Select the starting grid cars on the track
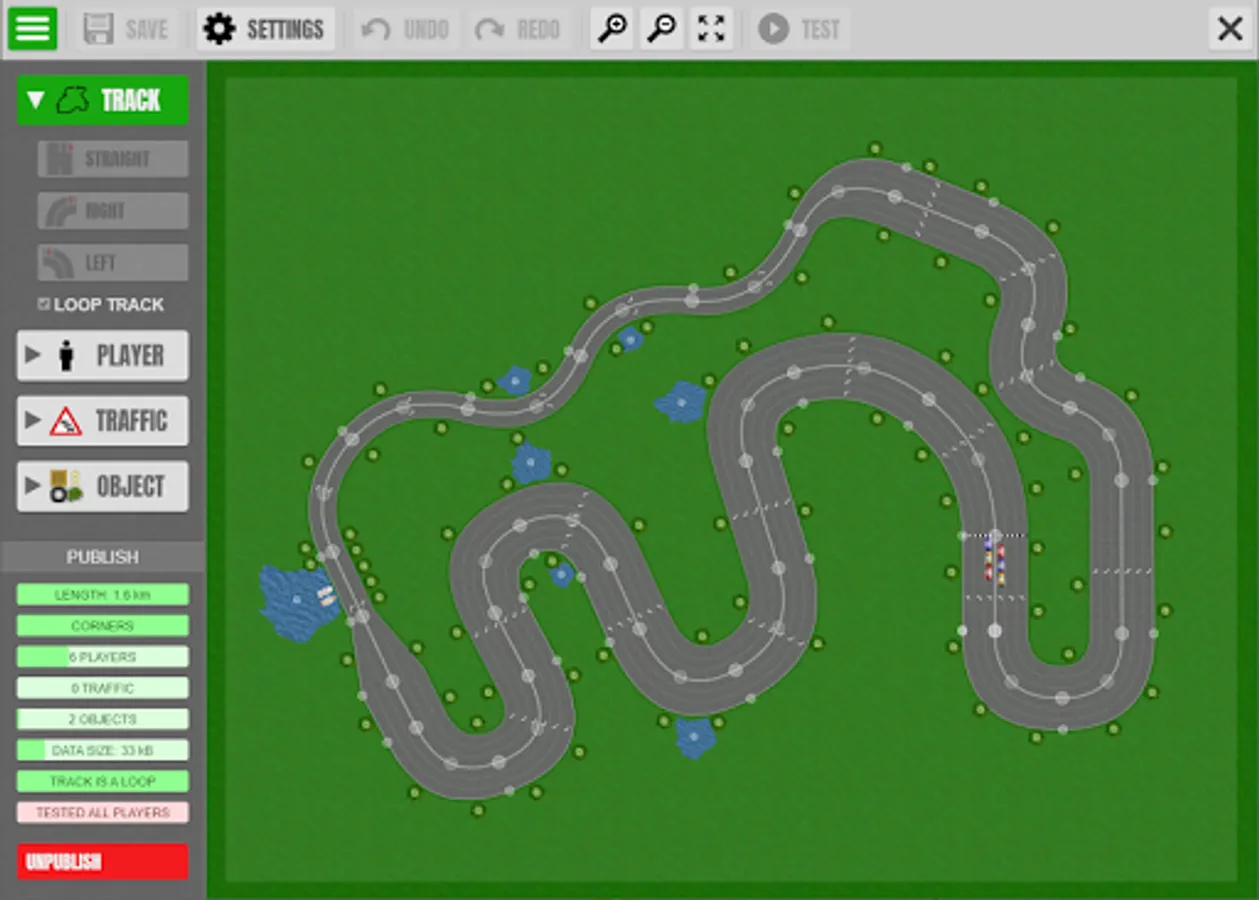Image resolution: width=1259 pixels, height=900 pixels. (994, 560)
